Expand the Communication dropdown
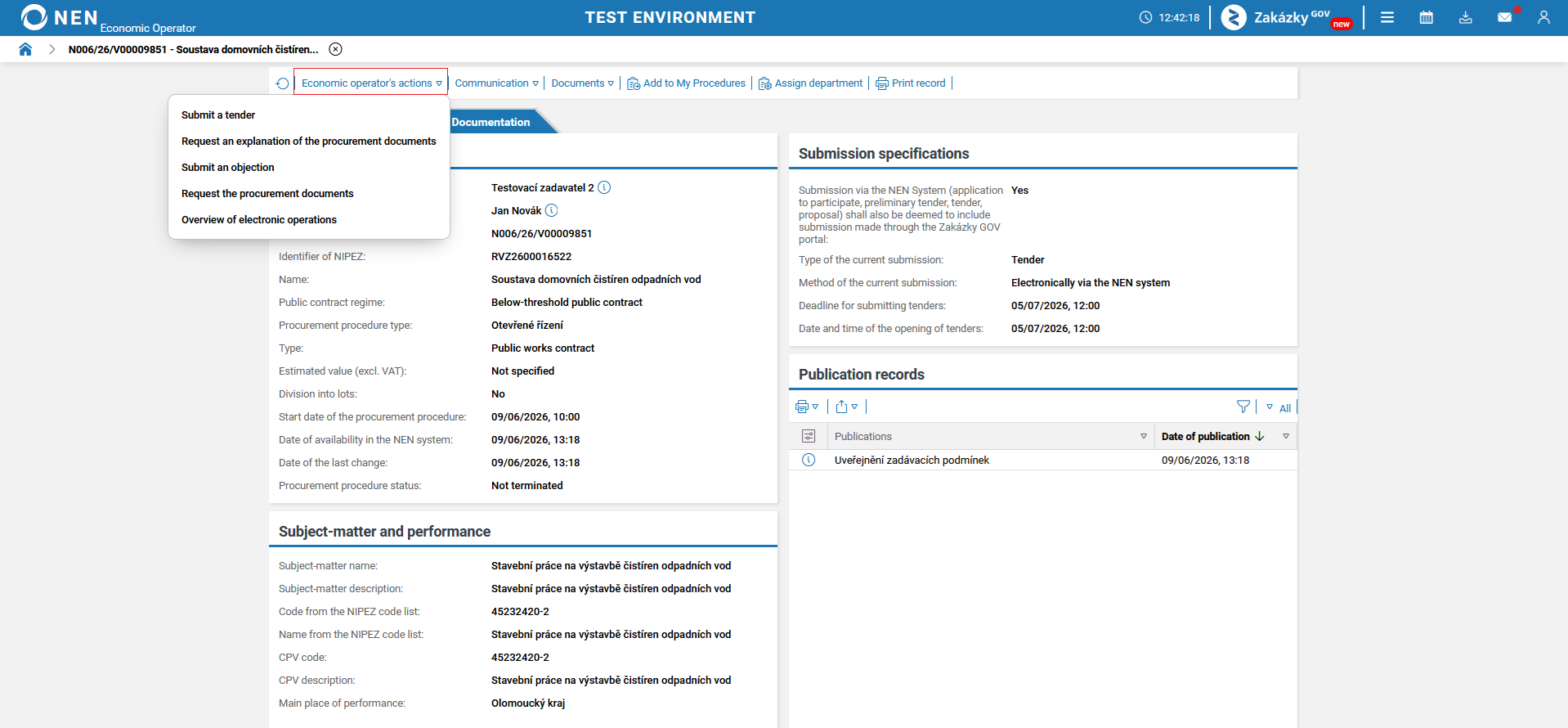Image resolution: width=1568 pixels, height=728 pixels. (x=535, y=83)
